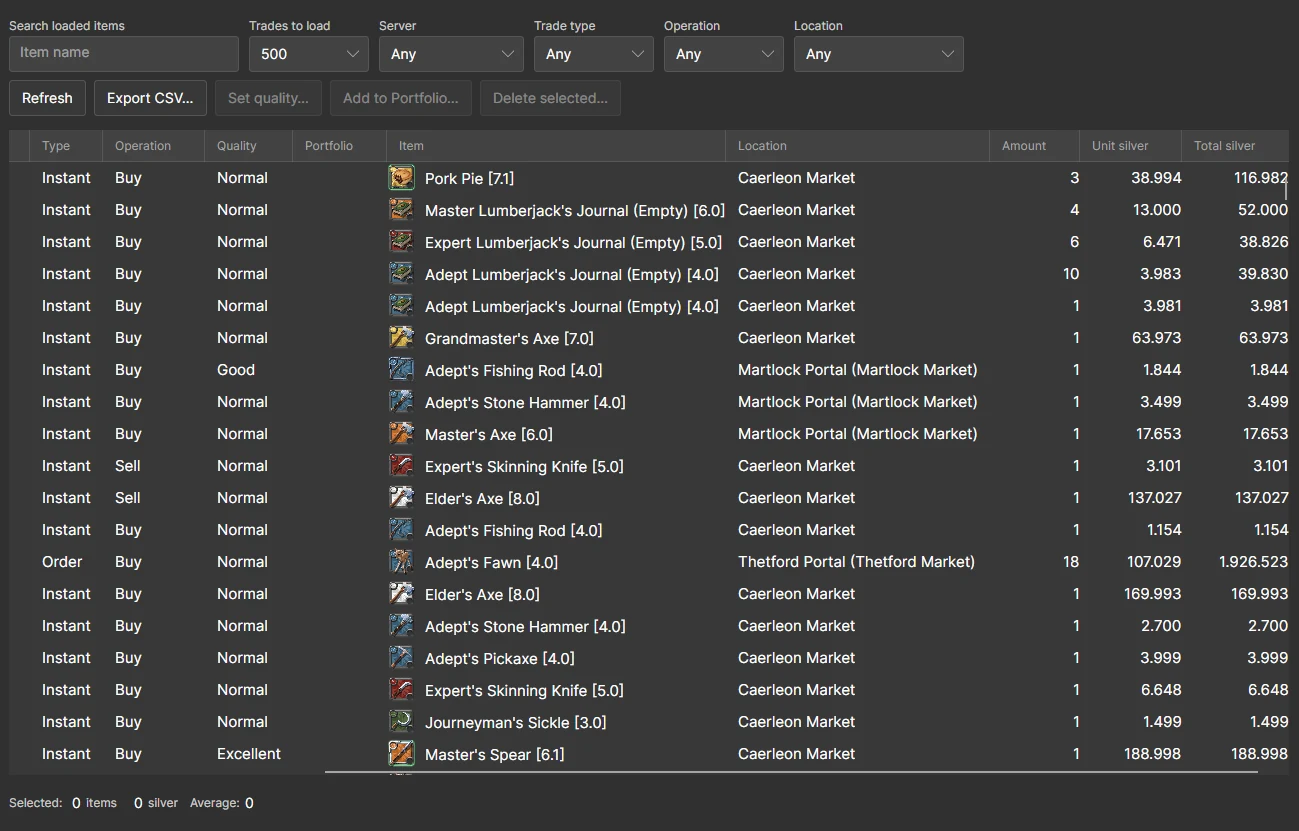
Task: Click Adept Lumberjack's Journal icon with amount 10
Action: [401, 274]
